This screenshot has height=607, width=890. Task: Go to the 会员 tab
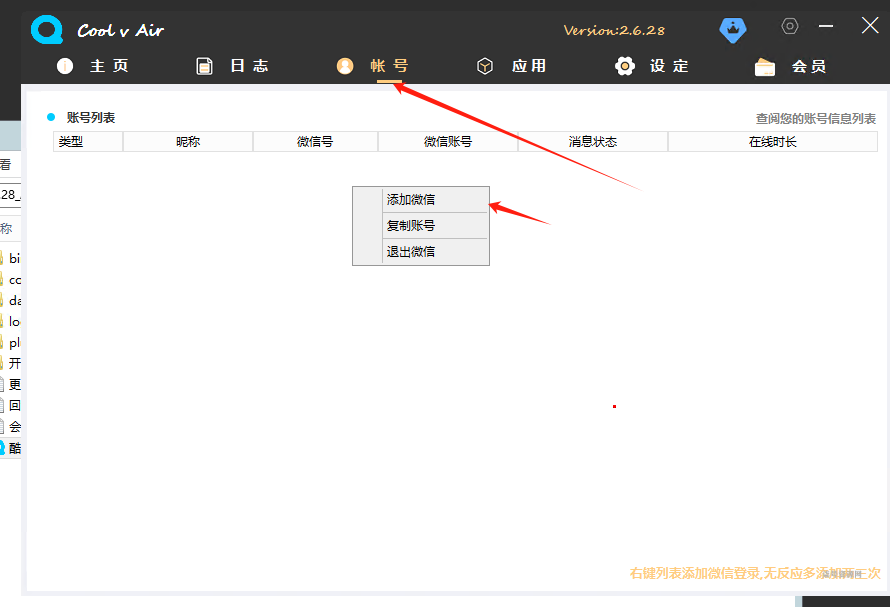click(809, 66)
